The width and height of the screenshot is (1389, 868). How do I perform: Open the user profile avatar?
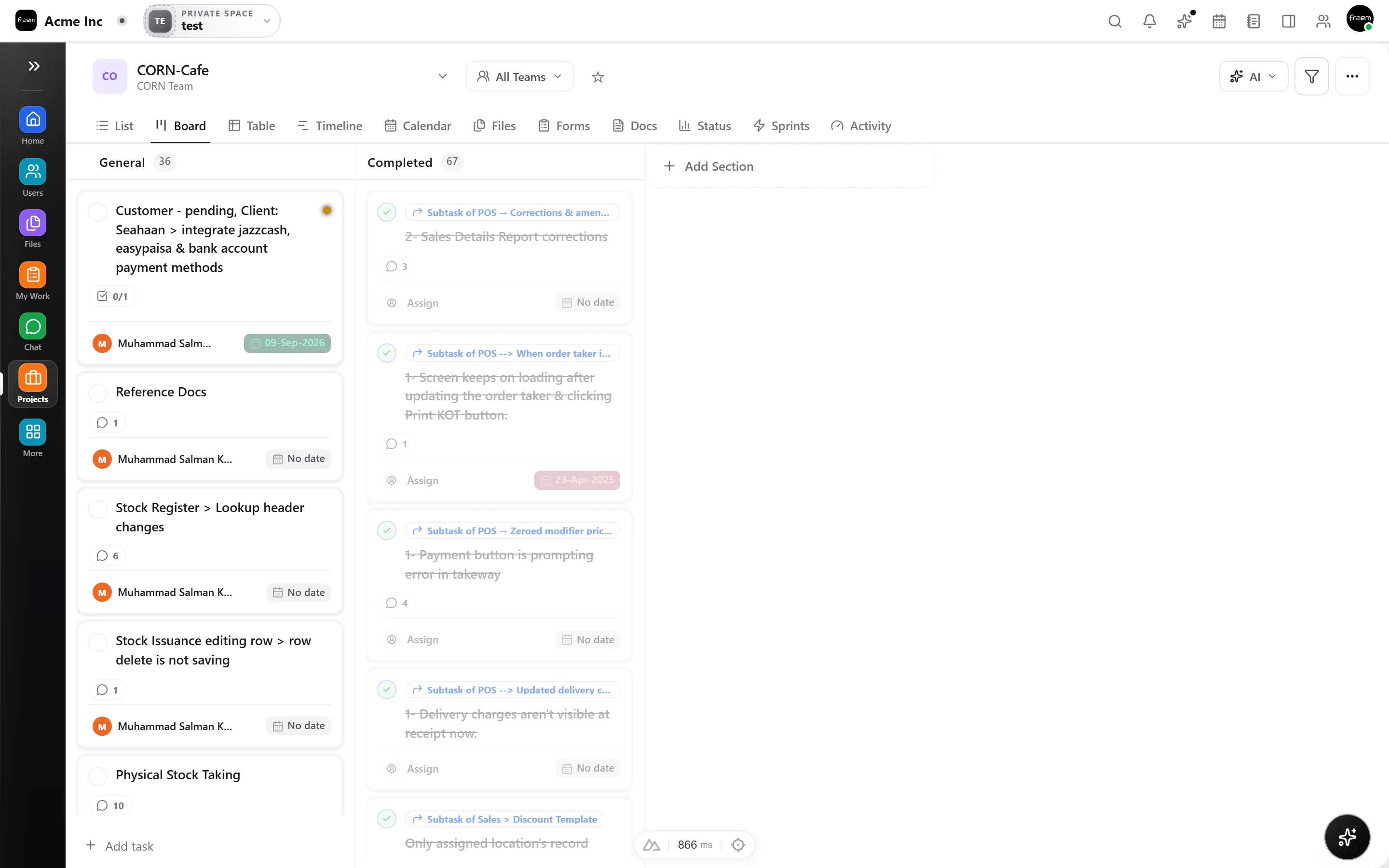pos(1360,18)
